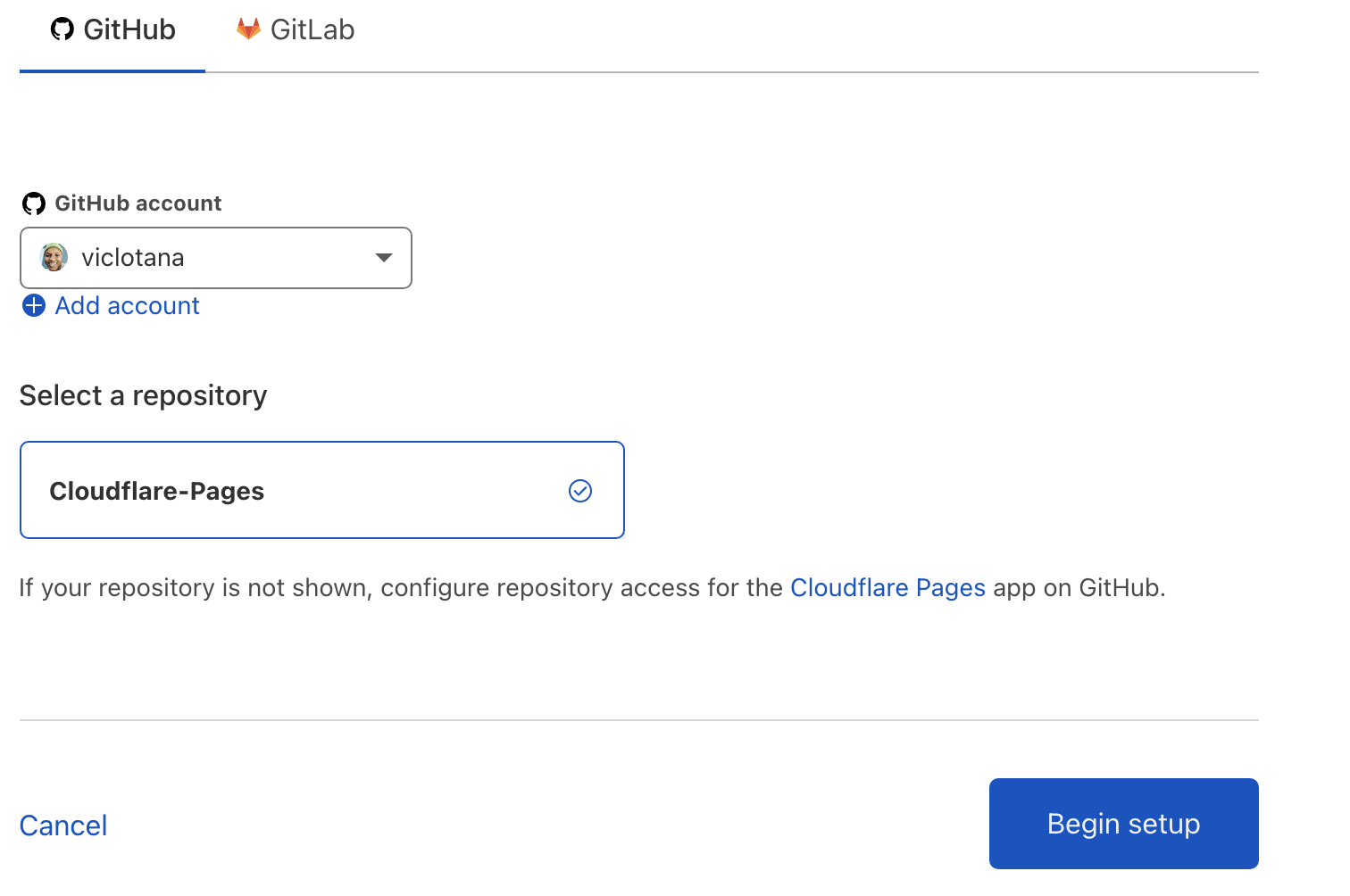Click the plus icon next to Add account
The width and height of the screenshot is (1350, 896).
[x=34, y=306]
